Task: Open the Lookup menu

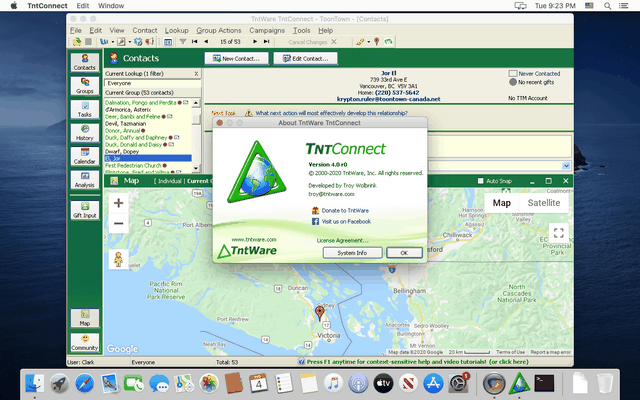Action: click(x=176, y=30)
